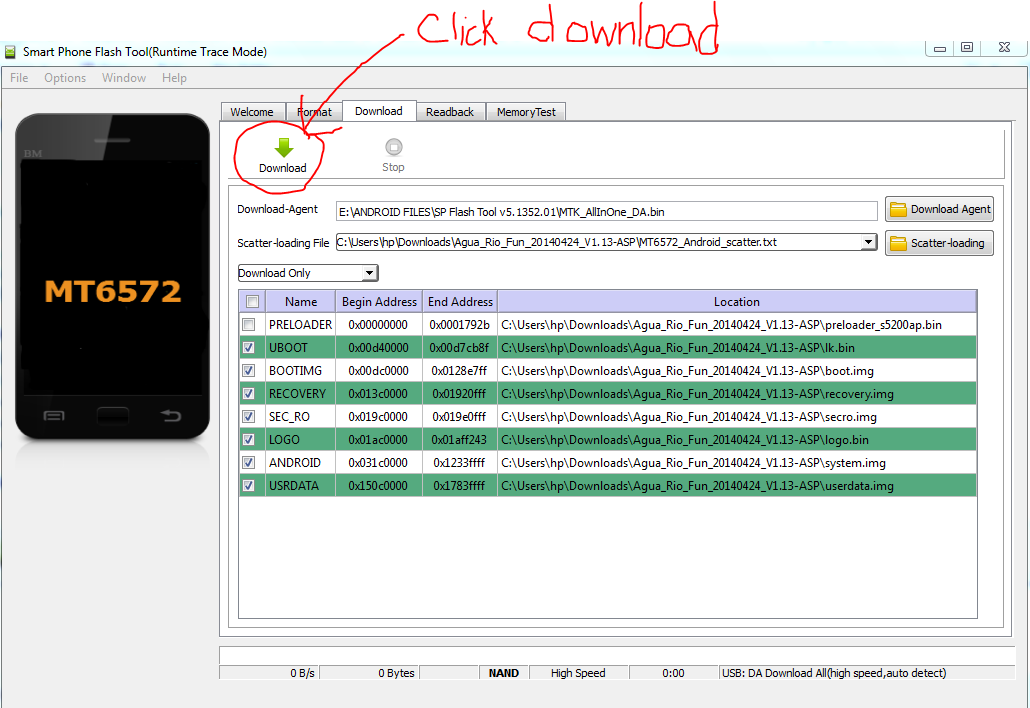Click the Begin Address column header

[379, 301]
